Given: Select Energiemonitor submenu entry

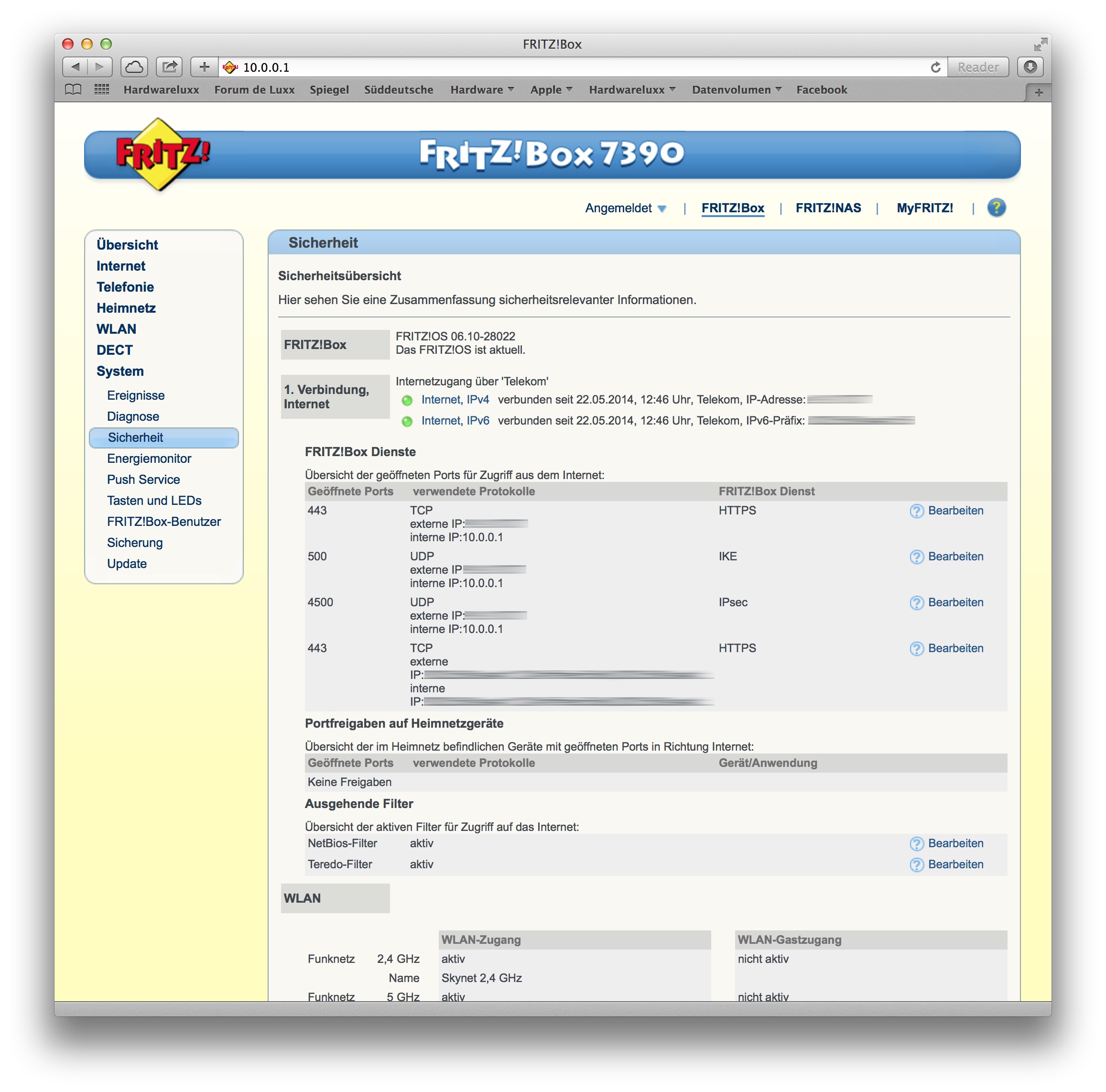Looking at the screenshot, I should (149, 459).
